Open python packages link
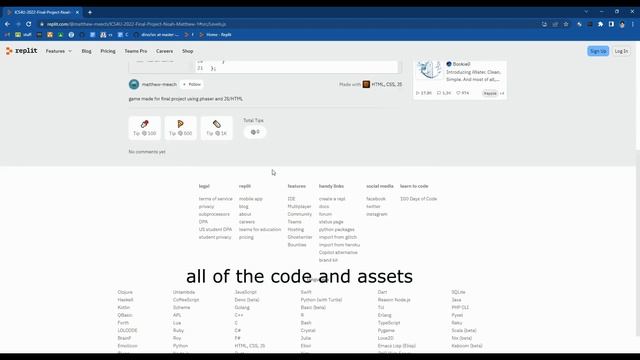Screen dimensions: 640x360 click(337, 229)
